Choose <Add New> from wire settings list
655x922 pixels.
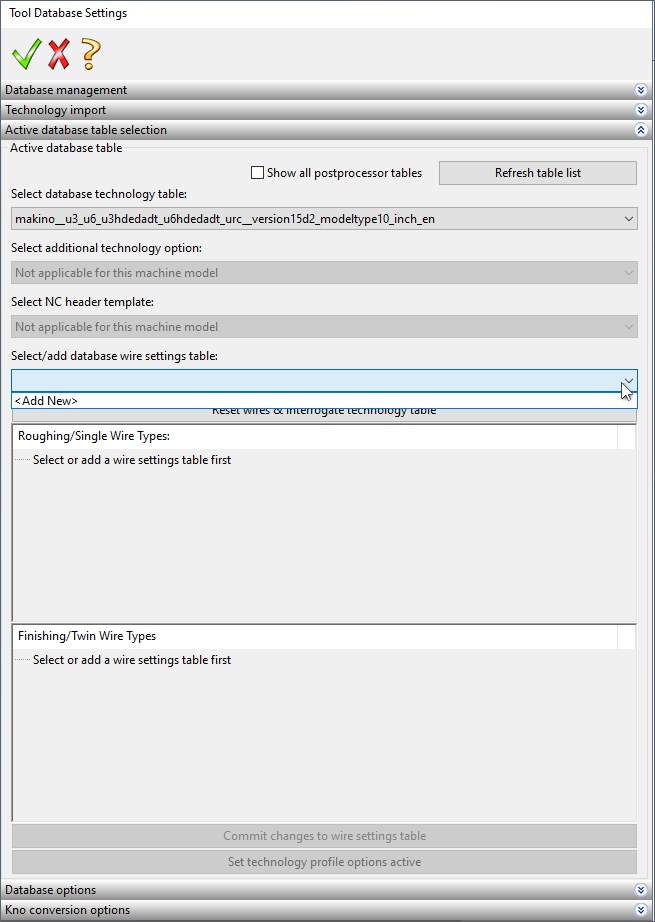324,400
